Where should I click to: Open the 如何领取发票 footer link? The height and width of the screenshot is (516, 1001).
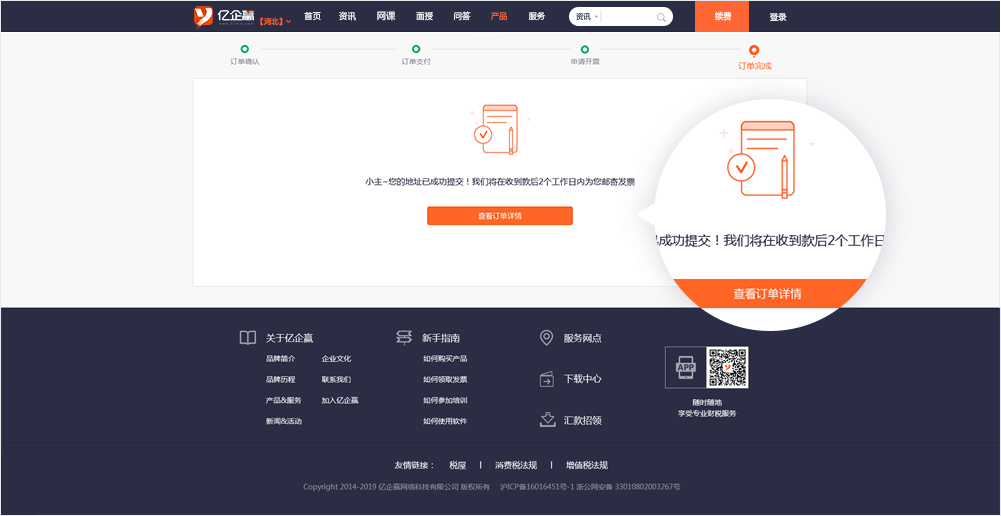tap(445, 380)
